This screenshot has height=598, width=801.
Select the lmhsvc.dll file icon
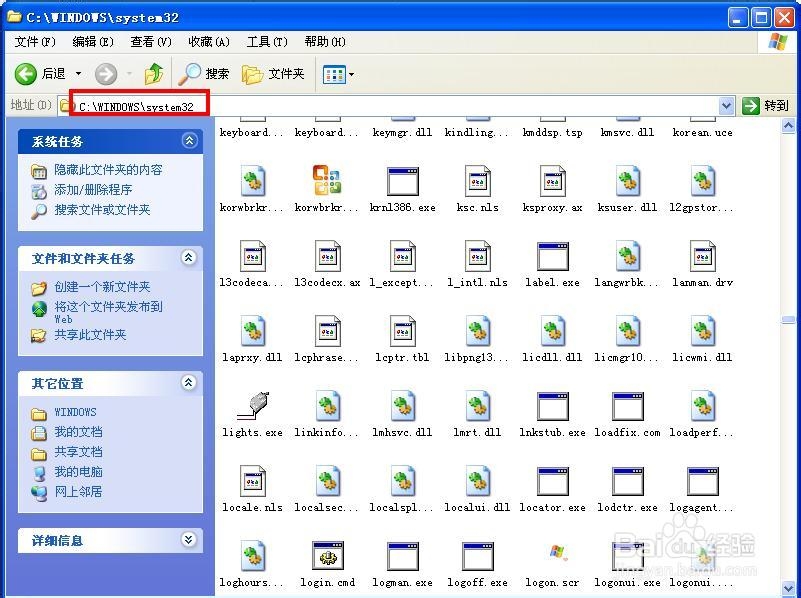(x=403, y=406)
